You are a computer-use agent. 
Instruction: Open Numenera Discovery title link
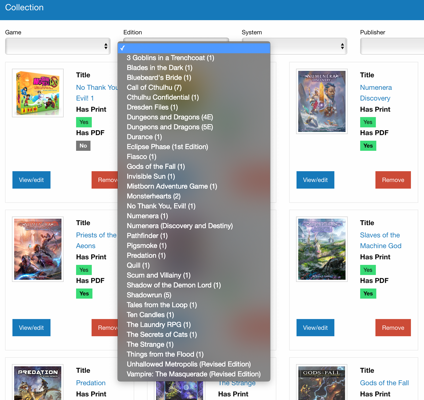(x=376, y=93)
